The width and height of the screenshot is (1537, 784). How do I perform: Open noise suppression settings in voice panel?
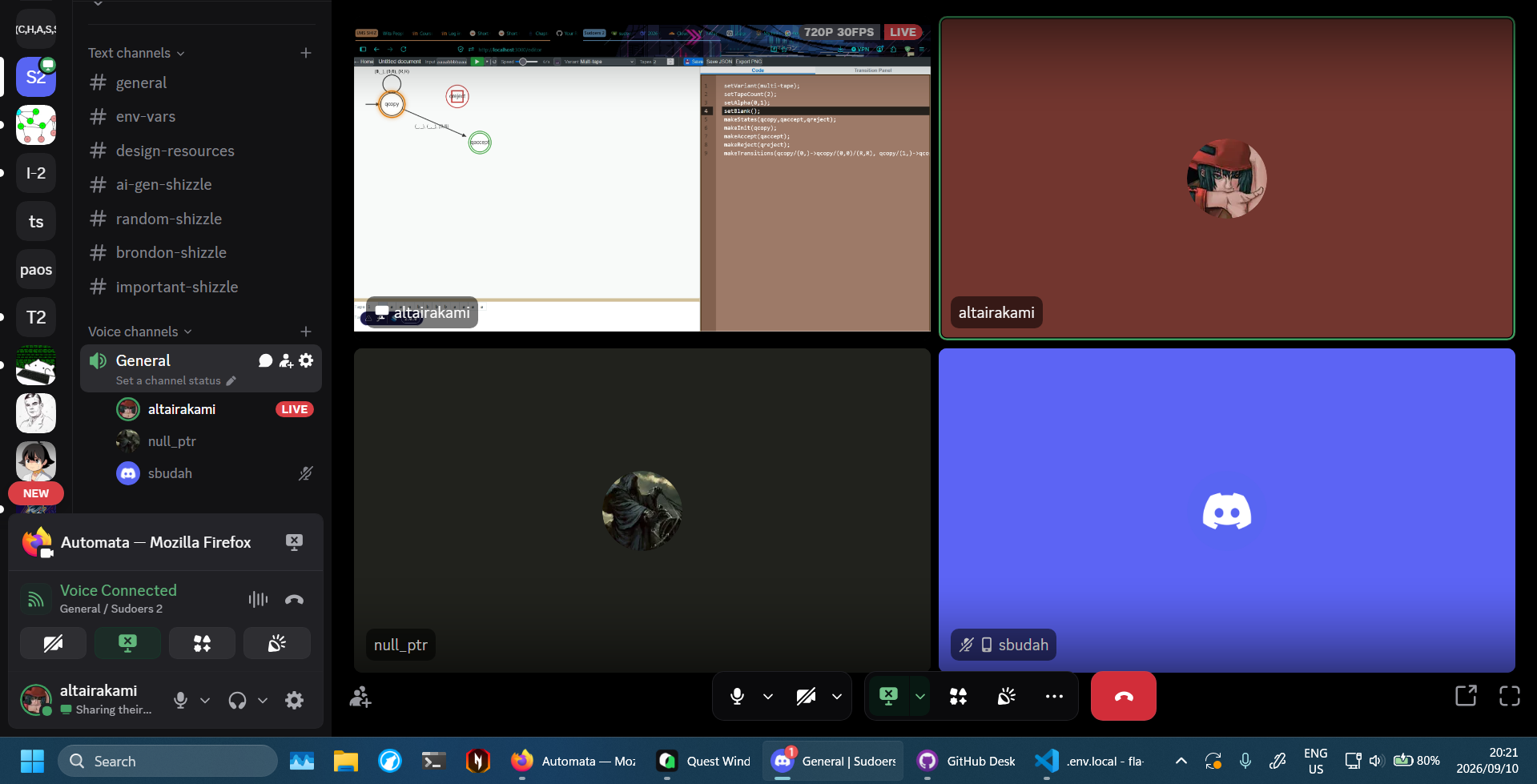[258, 599]
